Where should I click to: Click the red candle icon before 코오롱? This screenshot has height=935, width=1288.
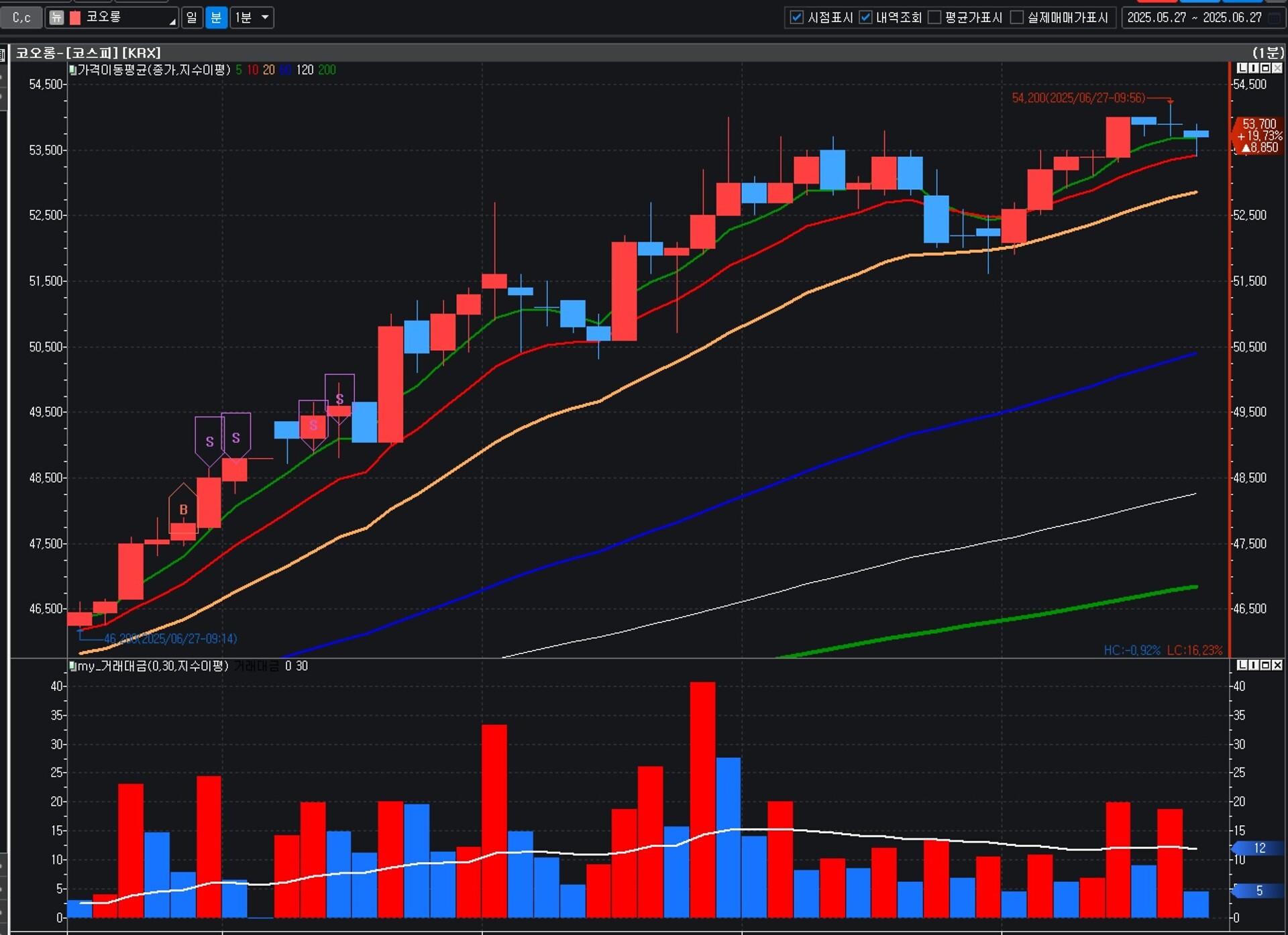pyautogui.click(x=75, y=17)
